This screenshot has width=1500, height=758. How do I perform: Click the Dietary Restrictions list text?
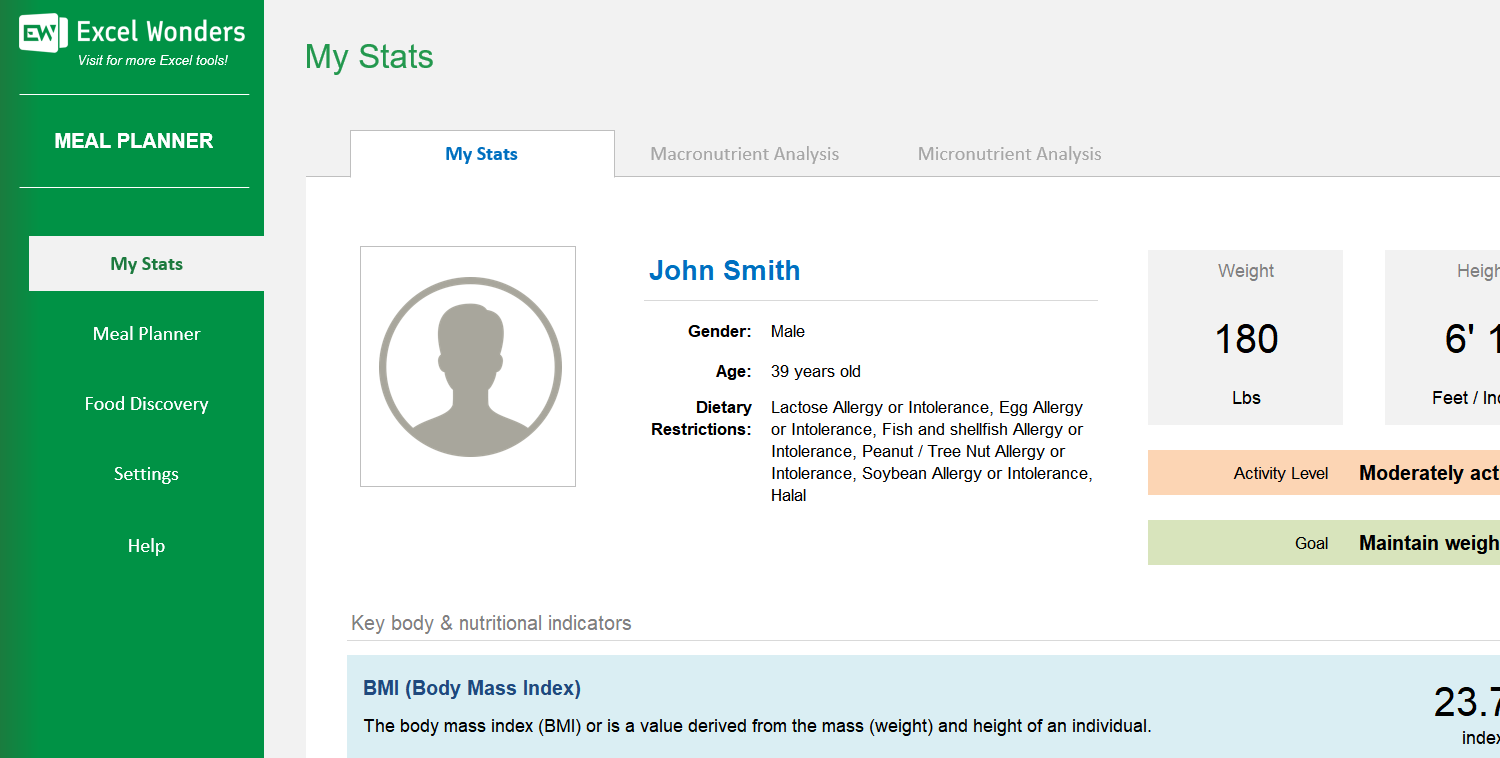coord(930,451)
